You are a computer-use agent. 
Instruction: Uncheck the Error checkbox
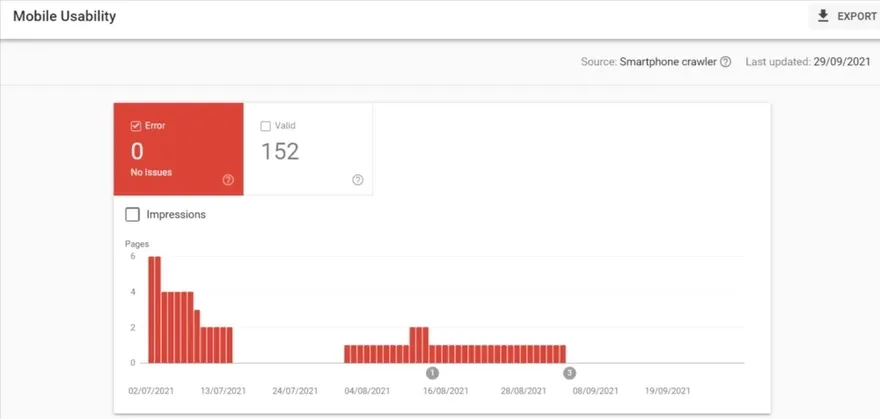pos(135,126)
